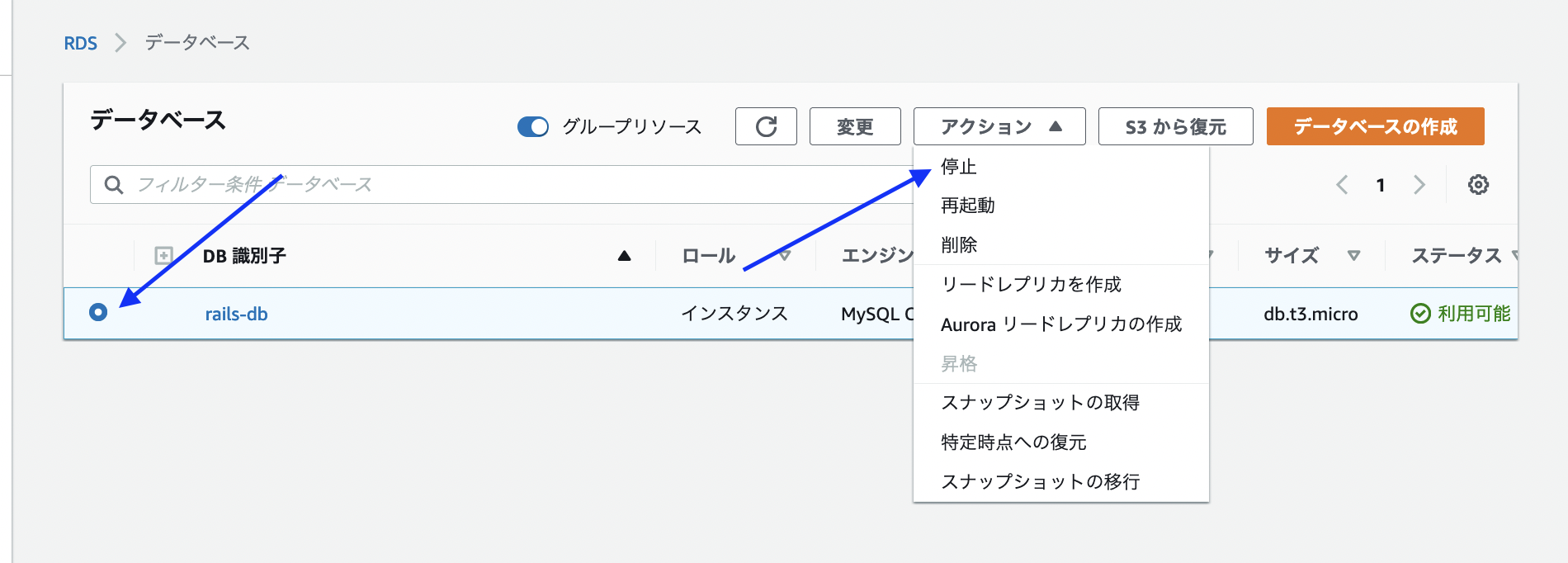
Task: Sort by DB識別子 ascending arrow
Action: pyautogui.click(x=624, y=256)
